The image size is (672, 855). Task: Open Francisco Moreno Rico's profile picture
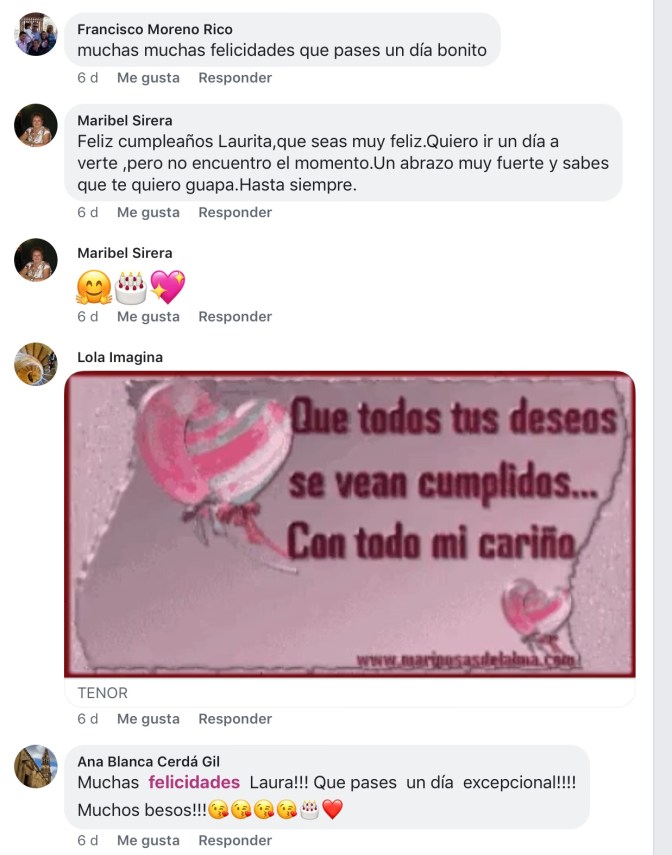tap(35, 34)
